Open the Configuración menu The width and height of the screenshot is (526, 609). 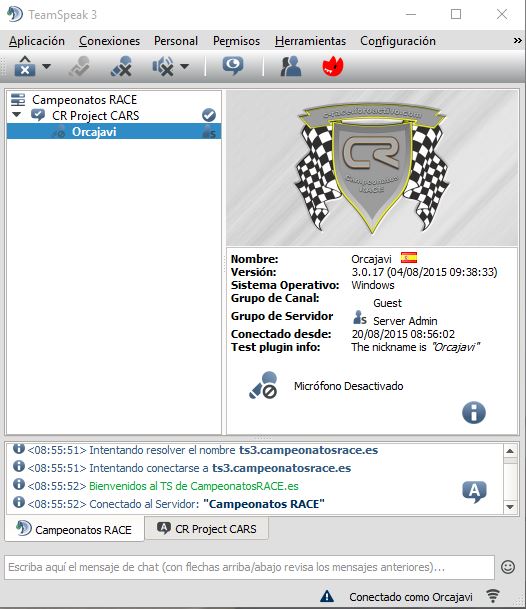(x=398, y=41)
